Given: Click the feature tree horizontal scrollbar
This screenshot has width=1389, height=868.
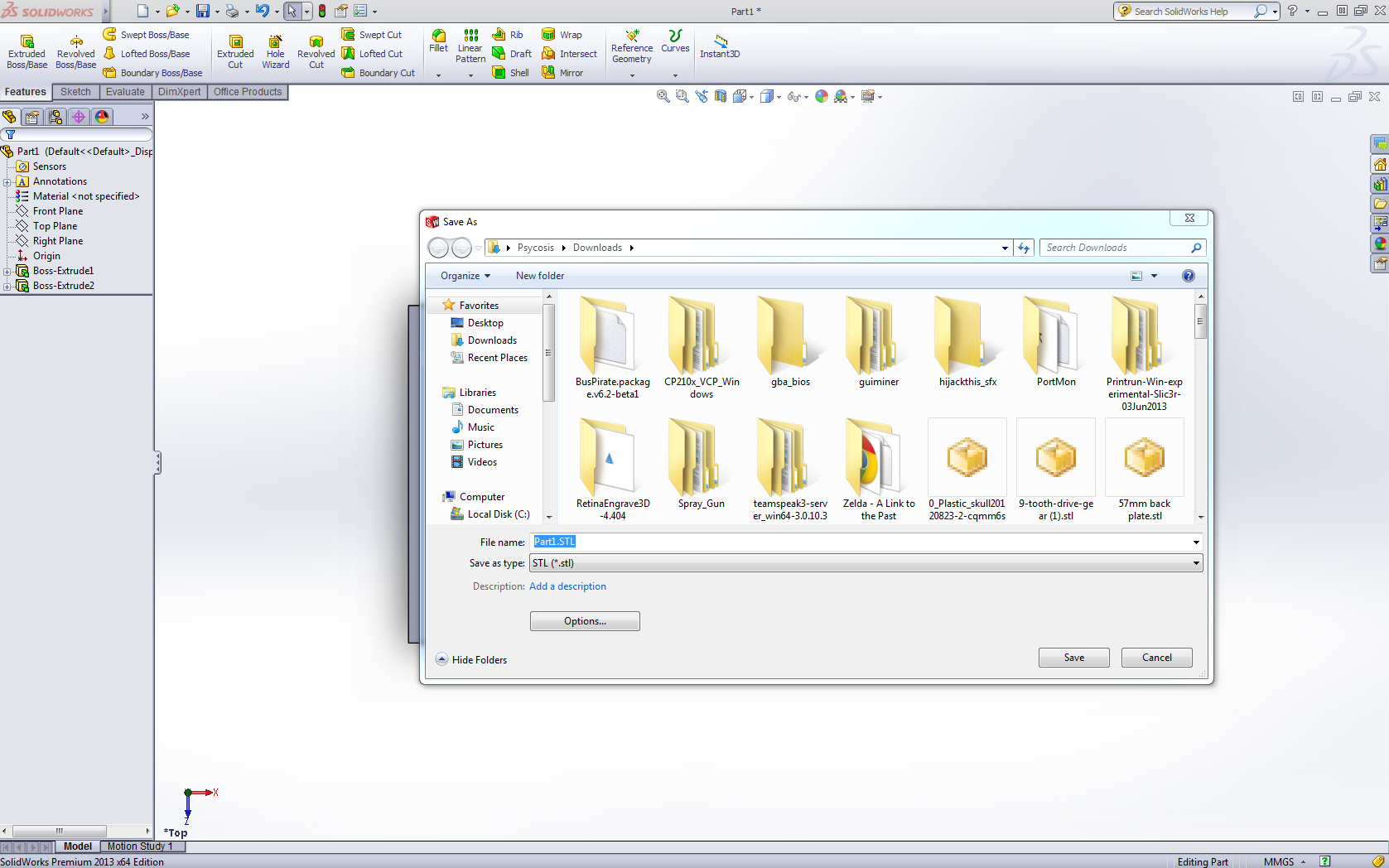Looking at the screenshot, I should [x=59, y=831].
